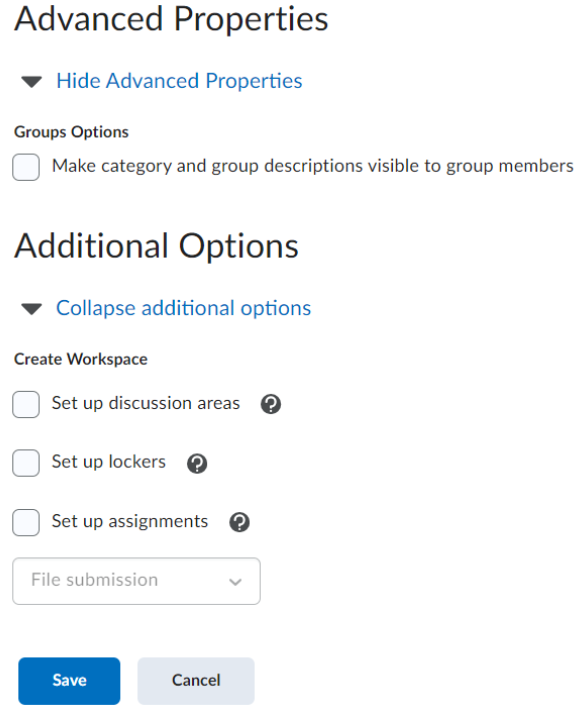This screenshot has height=722, width=586.
Task: Click the Hide Advanced Properties link
Action: pyautogui.click(x=179, y=81)
